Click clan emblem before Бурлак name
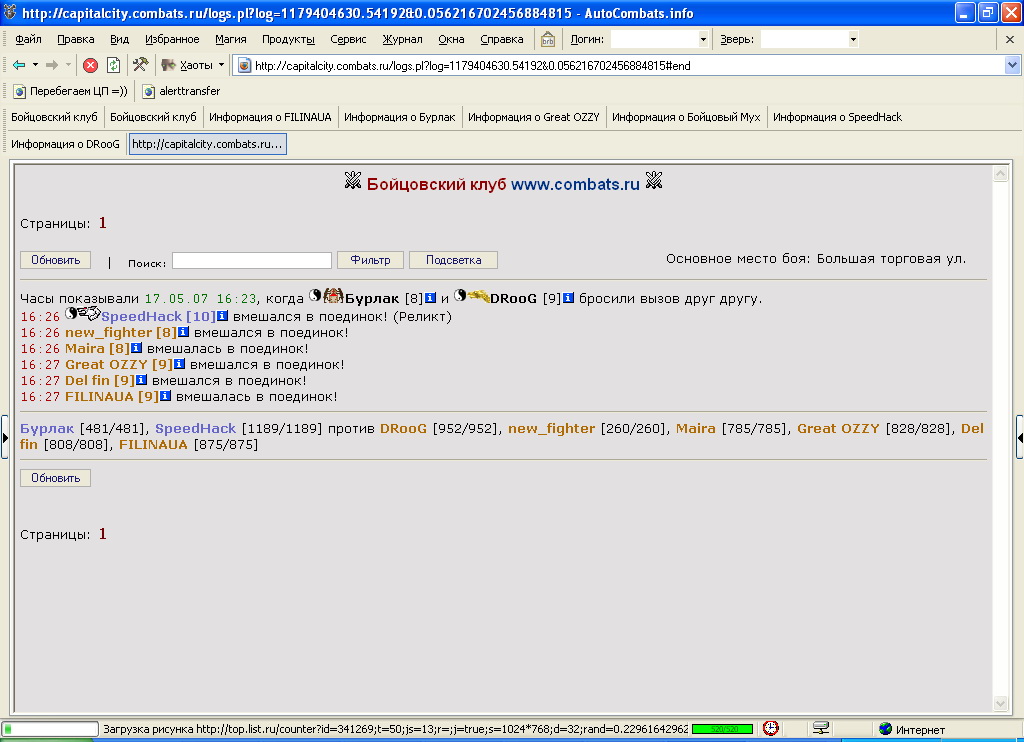 [x=334, y=296]
